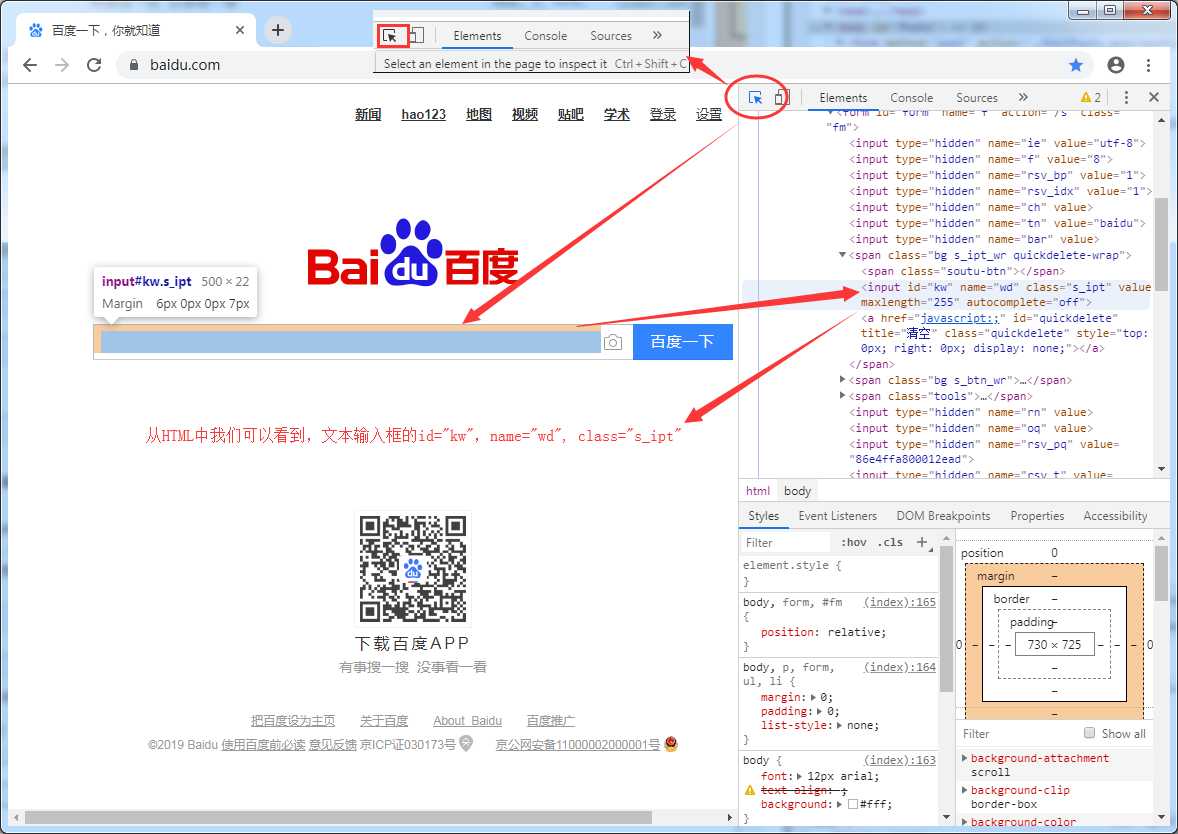1178x834 pixels.
Task: Click the Baidu logo image
Action: tap(412, 253)
